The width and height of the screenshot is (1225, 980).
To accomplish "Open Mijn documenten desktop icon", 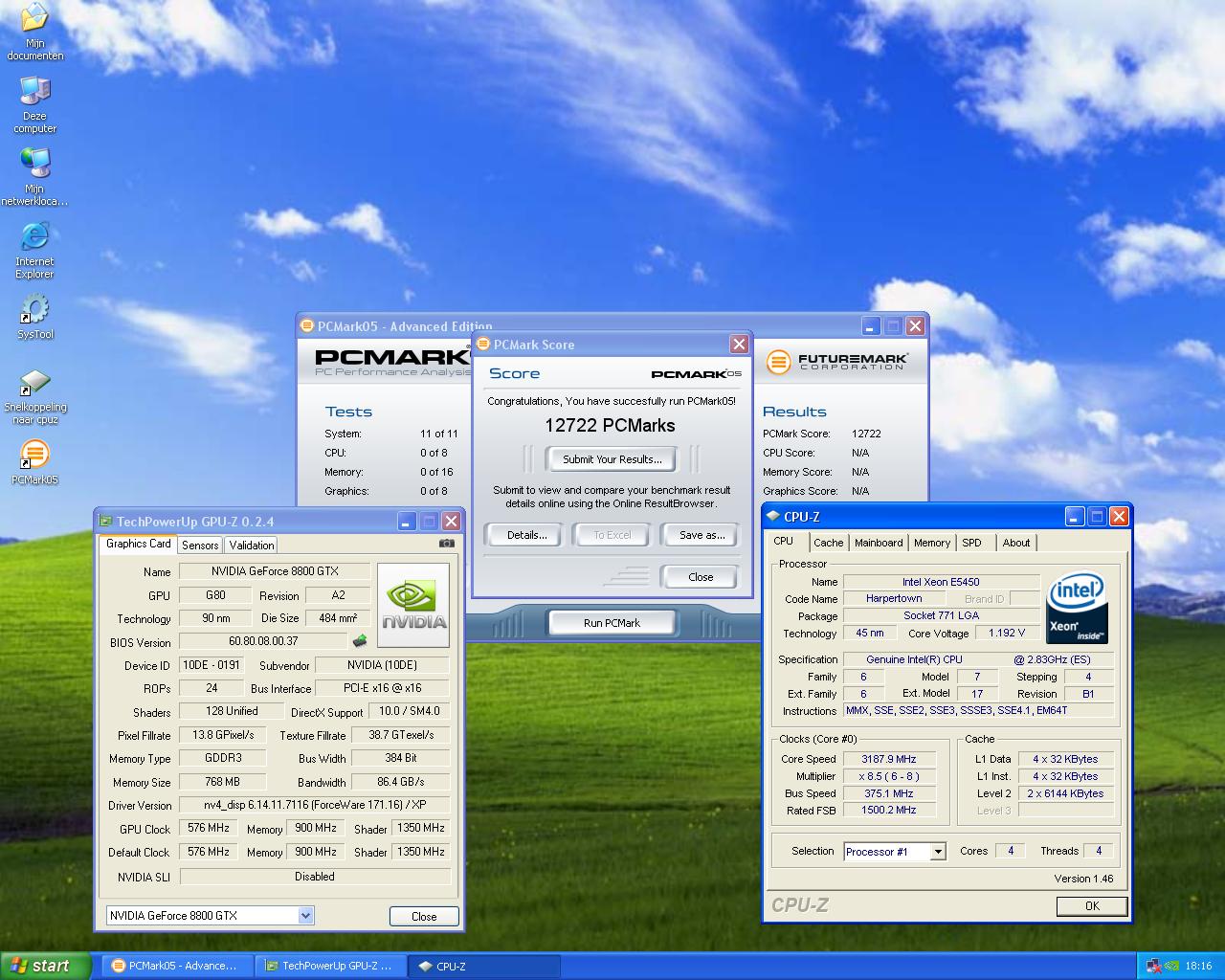I will (x=34, y=32).
